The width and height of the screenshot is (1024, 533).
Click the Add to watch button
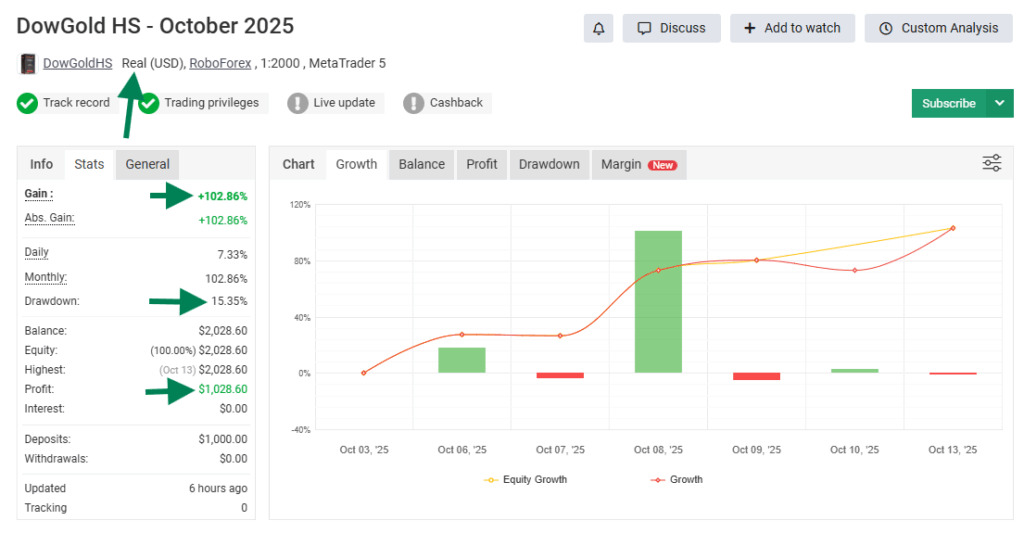click(792, 28)
